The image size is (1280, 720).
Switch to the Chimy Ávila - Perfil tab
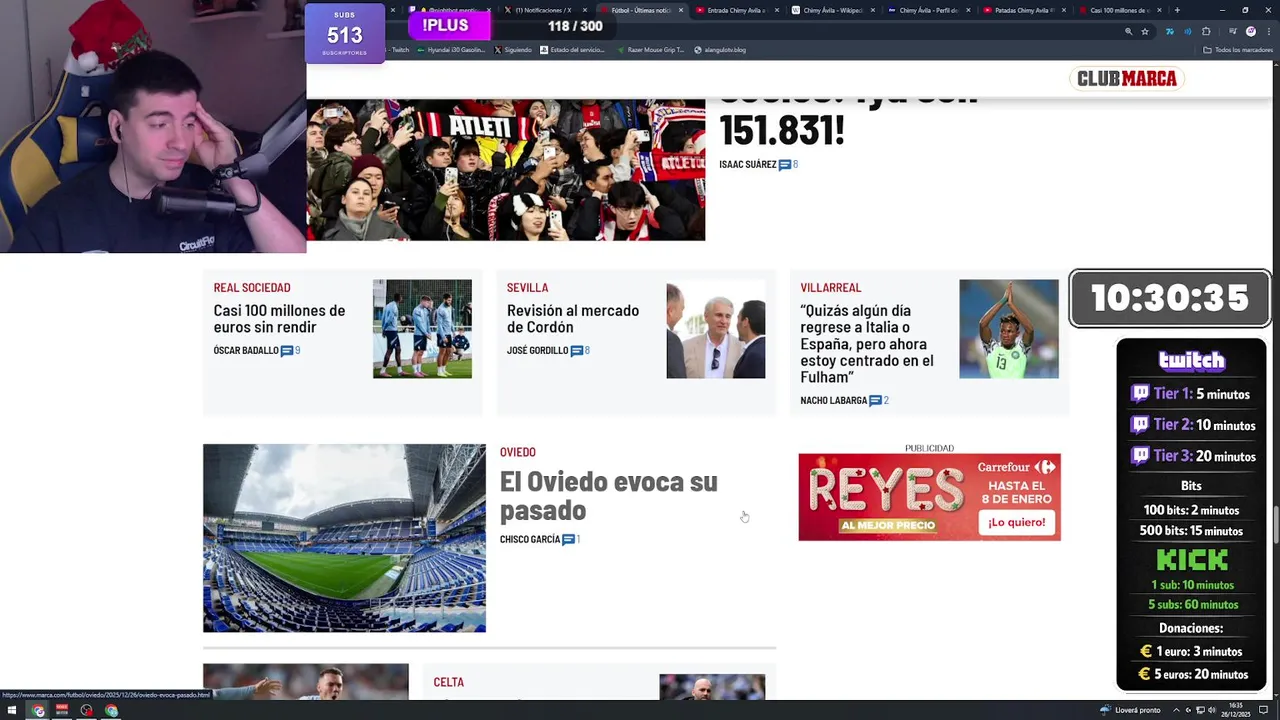(928, 10)
